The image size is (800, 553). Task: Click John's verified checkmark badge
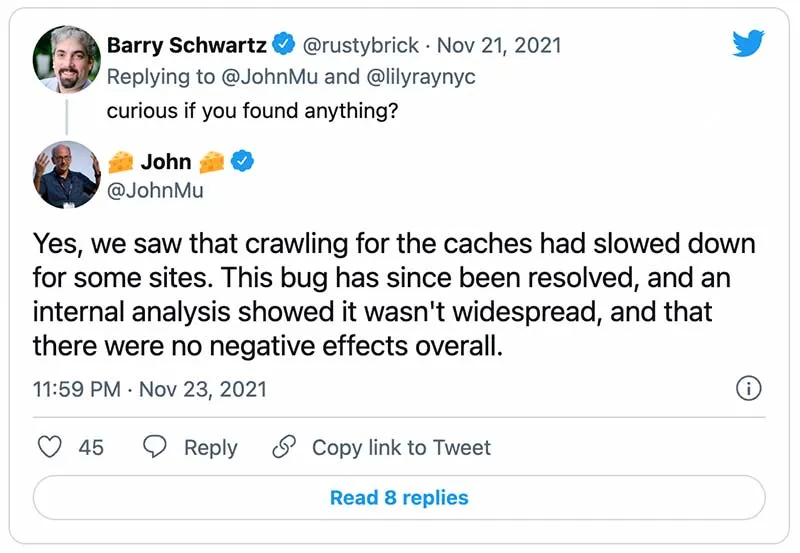pyautogui.click(x=242, y=160)
